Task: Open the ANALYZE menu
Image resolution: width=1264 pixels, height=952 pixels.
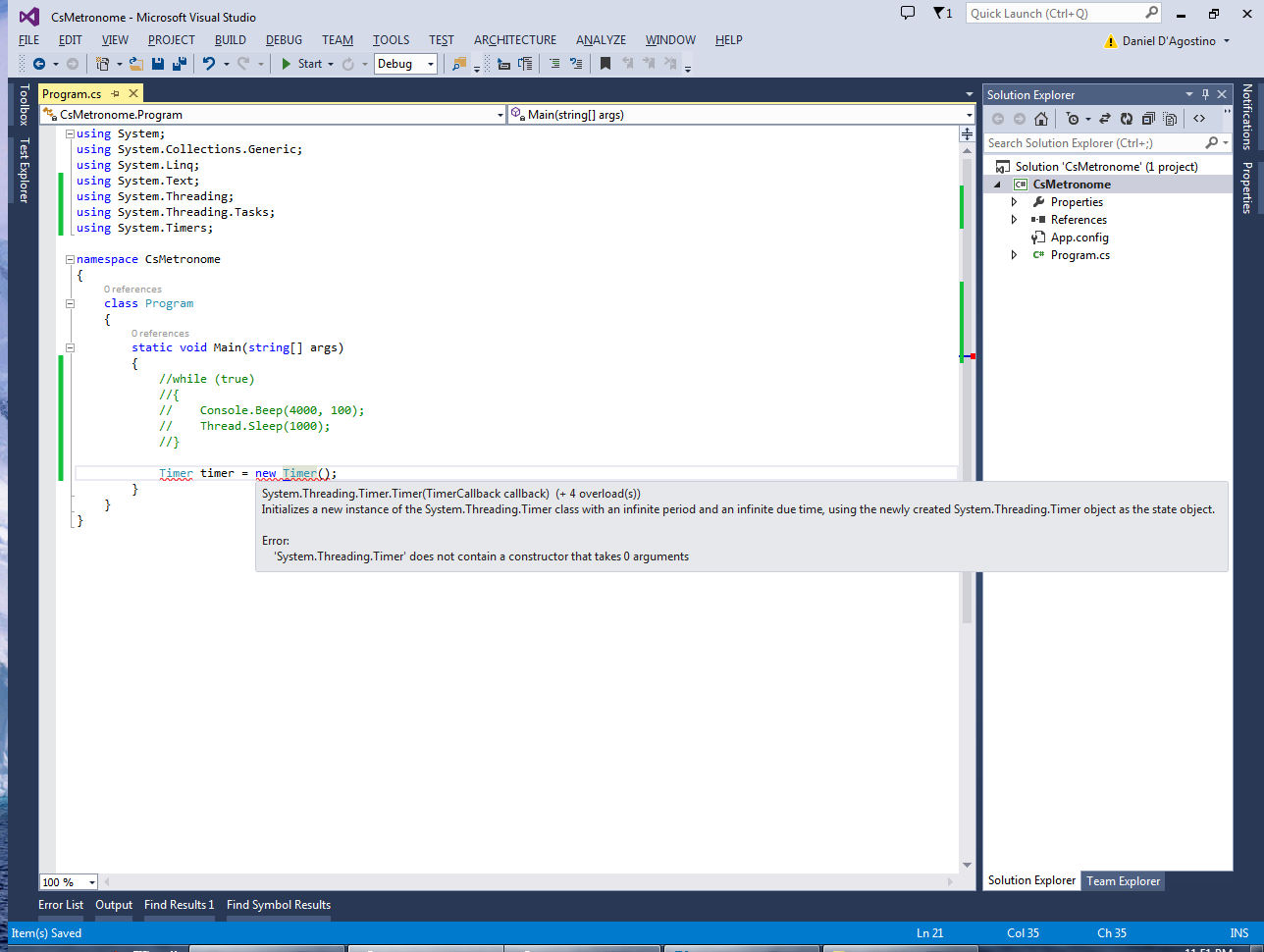Action: pyautogui.click(x=602, y=40)
